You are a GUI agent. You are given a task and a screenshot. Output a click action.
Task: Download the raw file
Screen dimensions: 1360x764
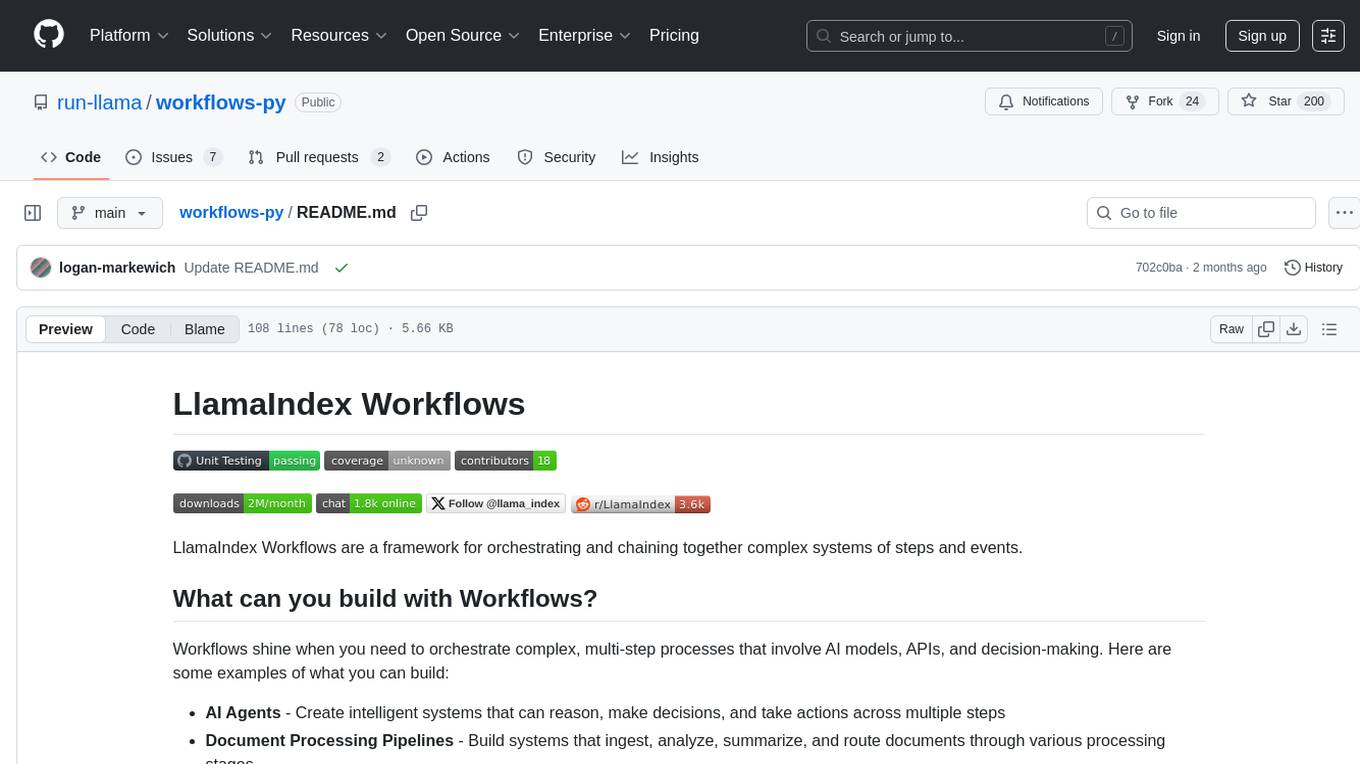coord(1294,329)
